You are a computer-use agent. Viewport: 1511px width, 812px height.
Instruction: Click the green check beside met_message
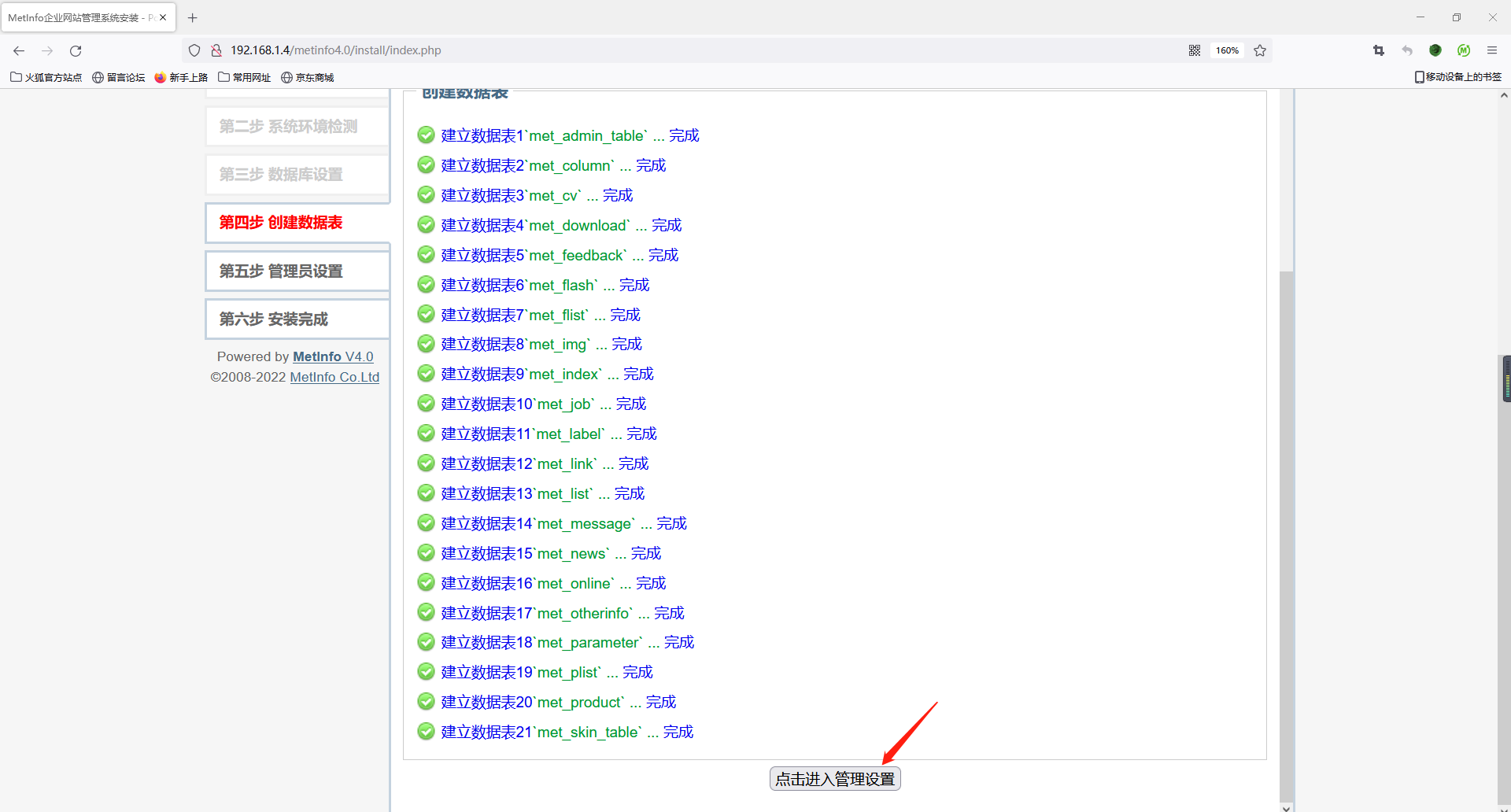click(x=426, y=523)
